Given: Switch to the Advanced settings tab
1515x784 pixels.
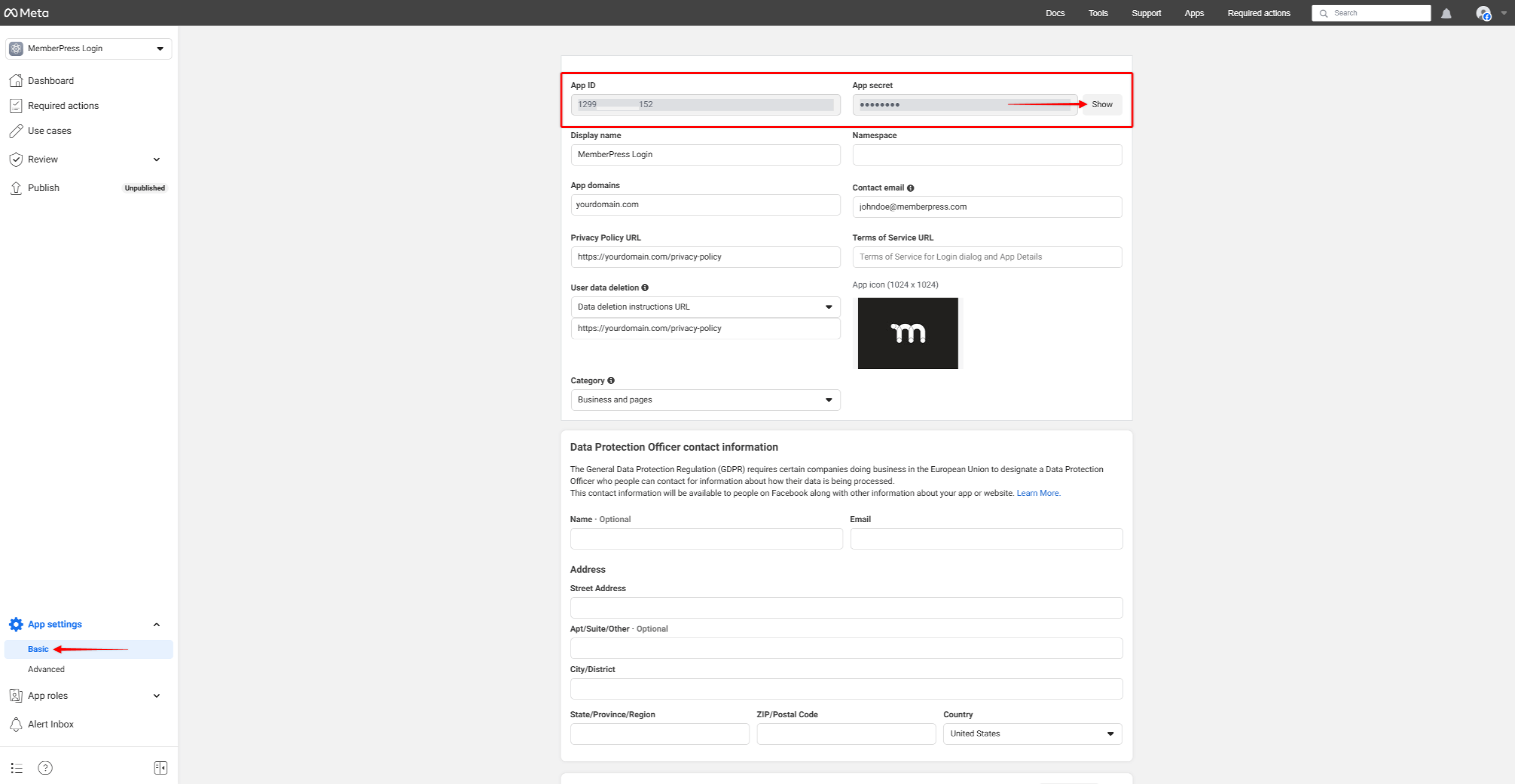Looking at the screenshot, I should click(46, 669).
